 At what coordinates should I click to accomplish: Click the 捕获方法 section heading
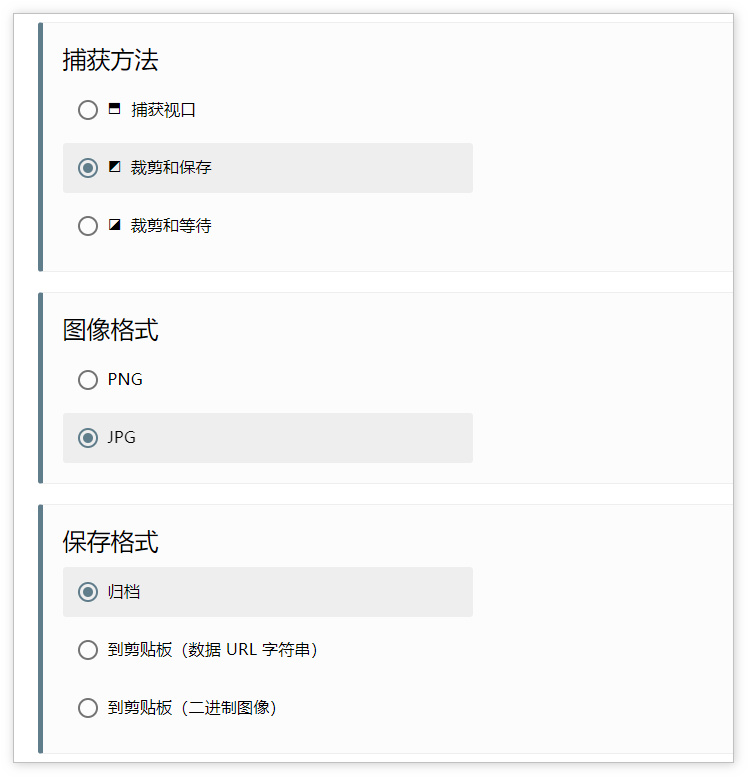pyautogui.click(x=110, y=60)
